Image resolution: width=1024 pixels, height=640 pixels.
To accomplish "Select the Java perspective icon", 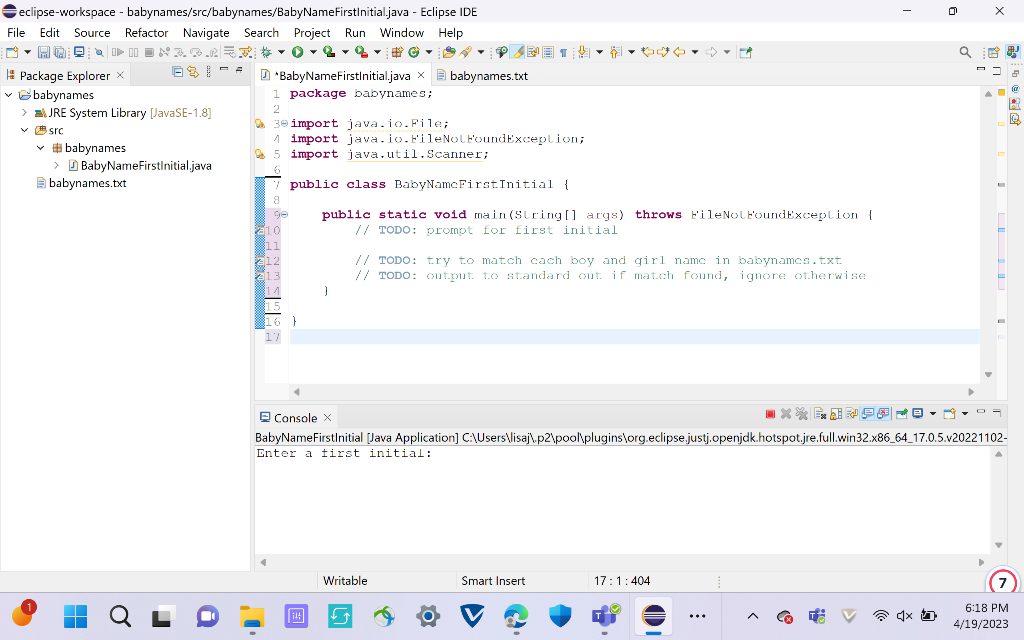I will pyautogui.click(x=1012, y=52).
